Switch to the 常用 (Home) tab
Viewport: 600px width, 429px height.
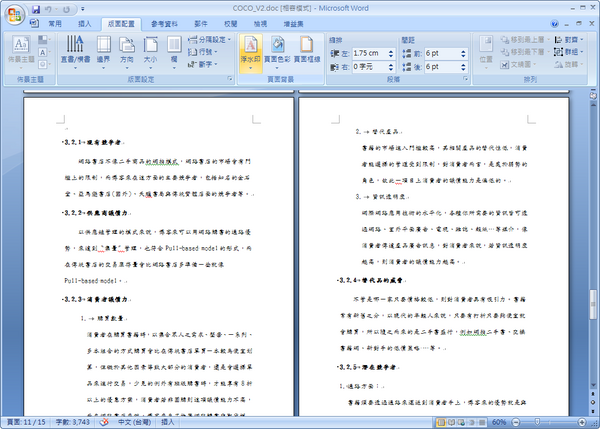[55, 24]
